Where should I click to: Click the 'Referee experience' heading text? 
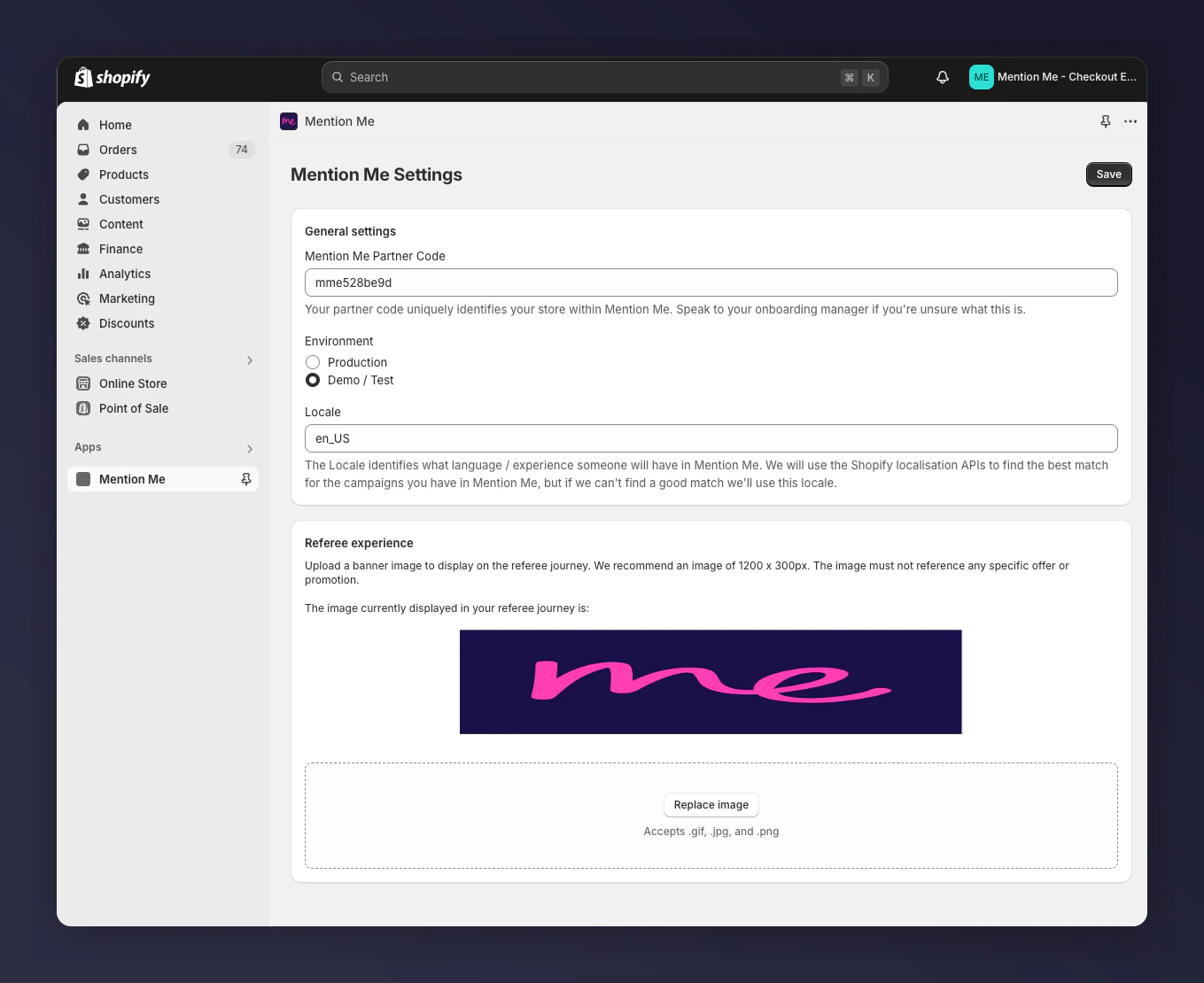(x=359, y=543)
